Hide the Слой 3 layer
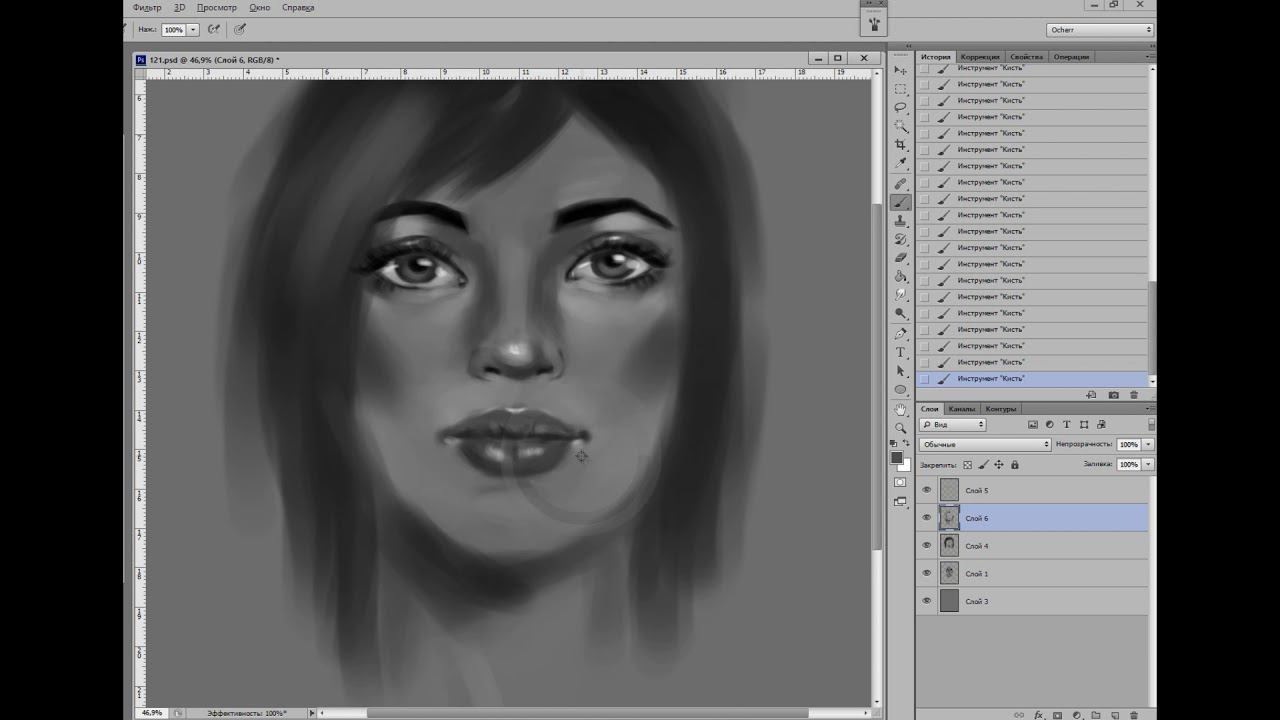This screenshot has width=1280, height=720. point(926,601)
